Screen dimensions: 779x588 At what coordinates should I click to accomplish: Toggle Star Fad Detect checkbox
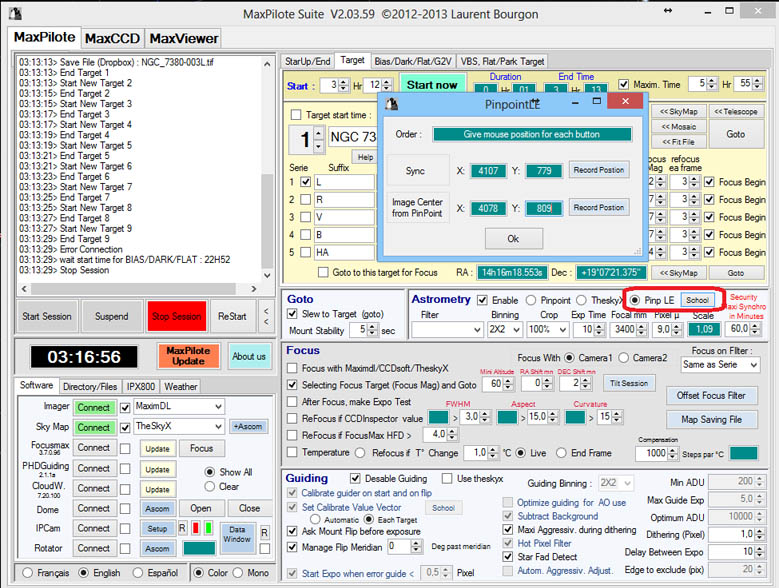508,556
